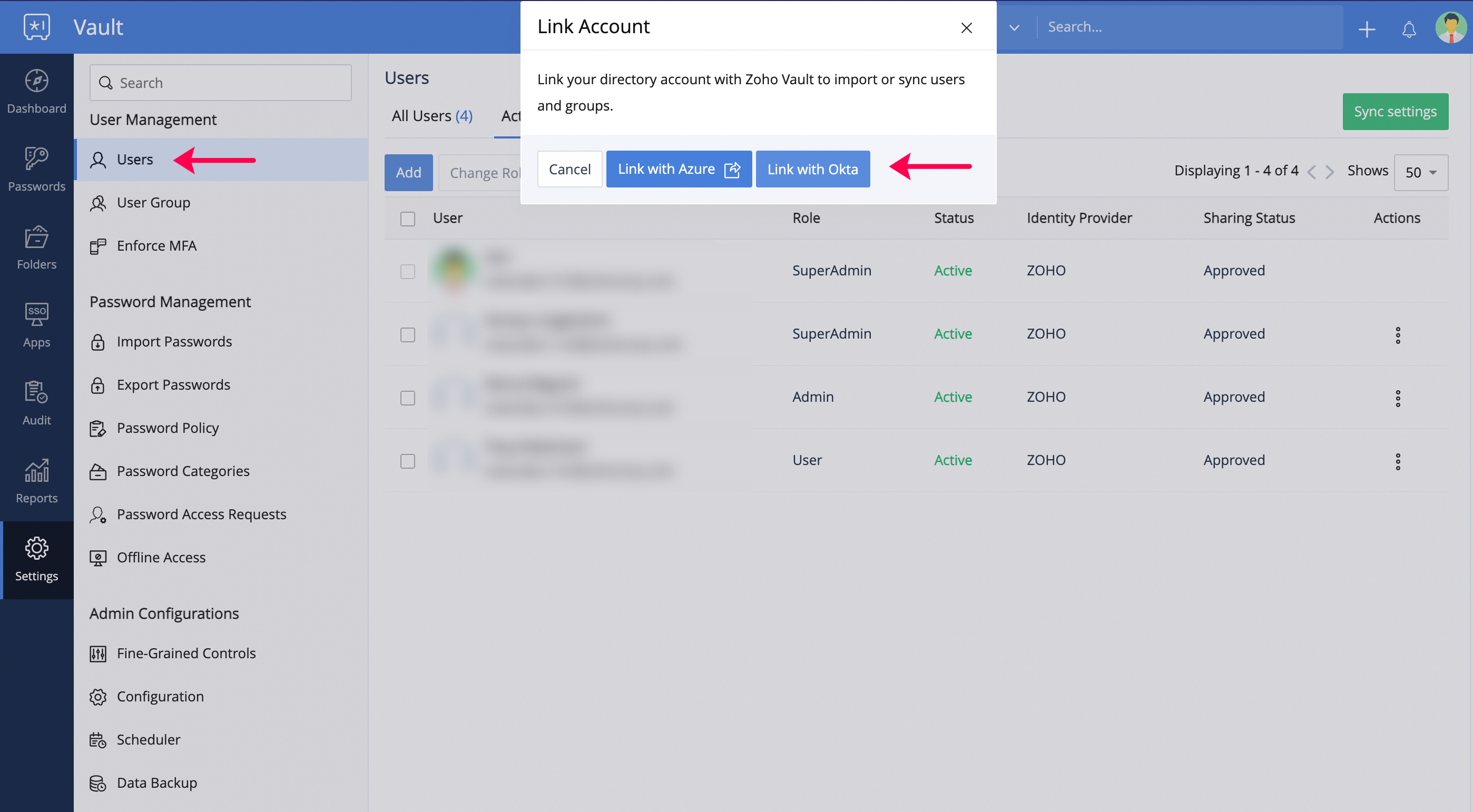This screenshot has height=812, width=1473.
Task: Click the plus add icon in header
Action: [1367, 28]
